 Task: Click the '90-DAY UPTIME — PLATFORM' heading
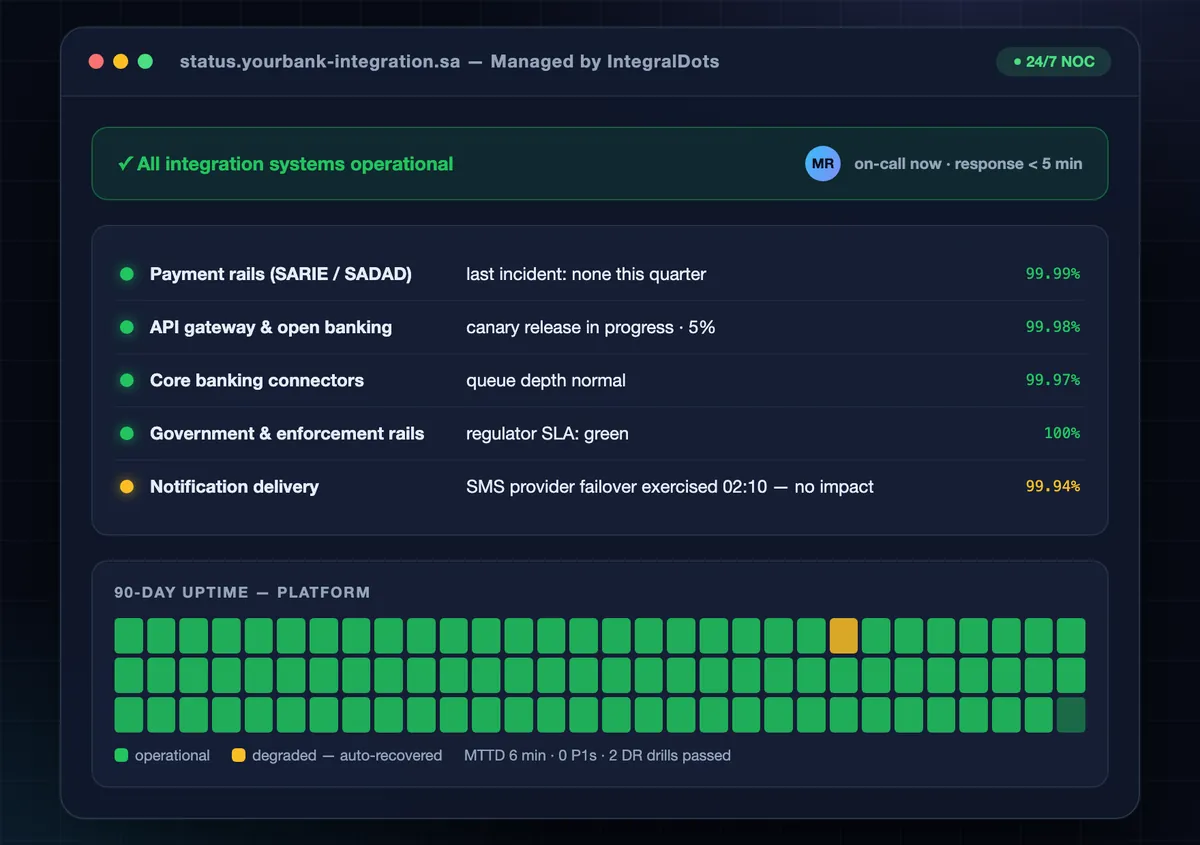tap(242, 592)
